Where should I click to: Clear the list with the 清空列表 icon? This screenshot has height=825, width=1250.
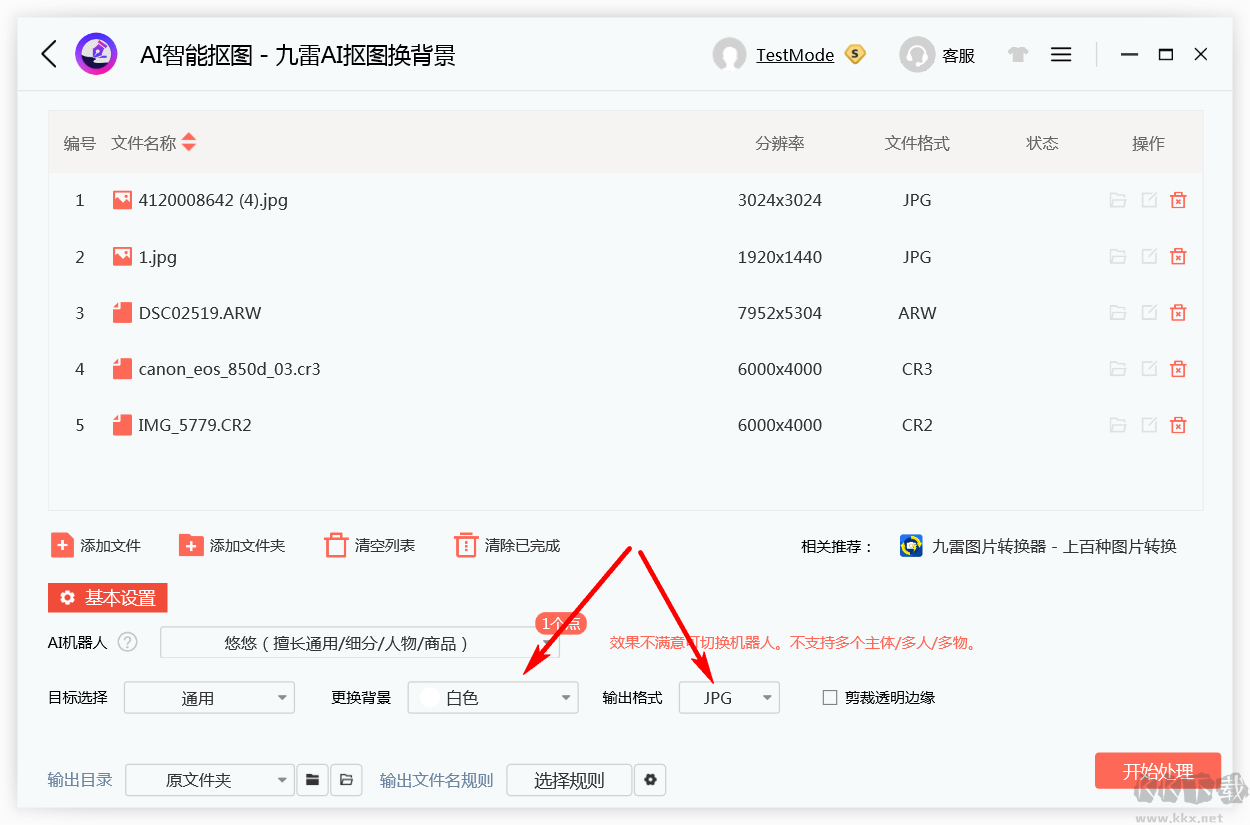(336, 545)
